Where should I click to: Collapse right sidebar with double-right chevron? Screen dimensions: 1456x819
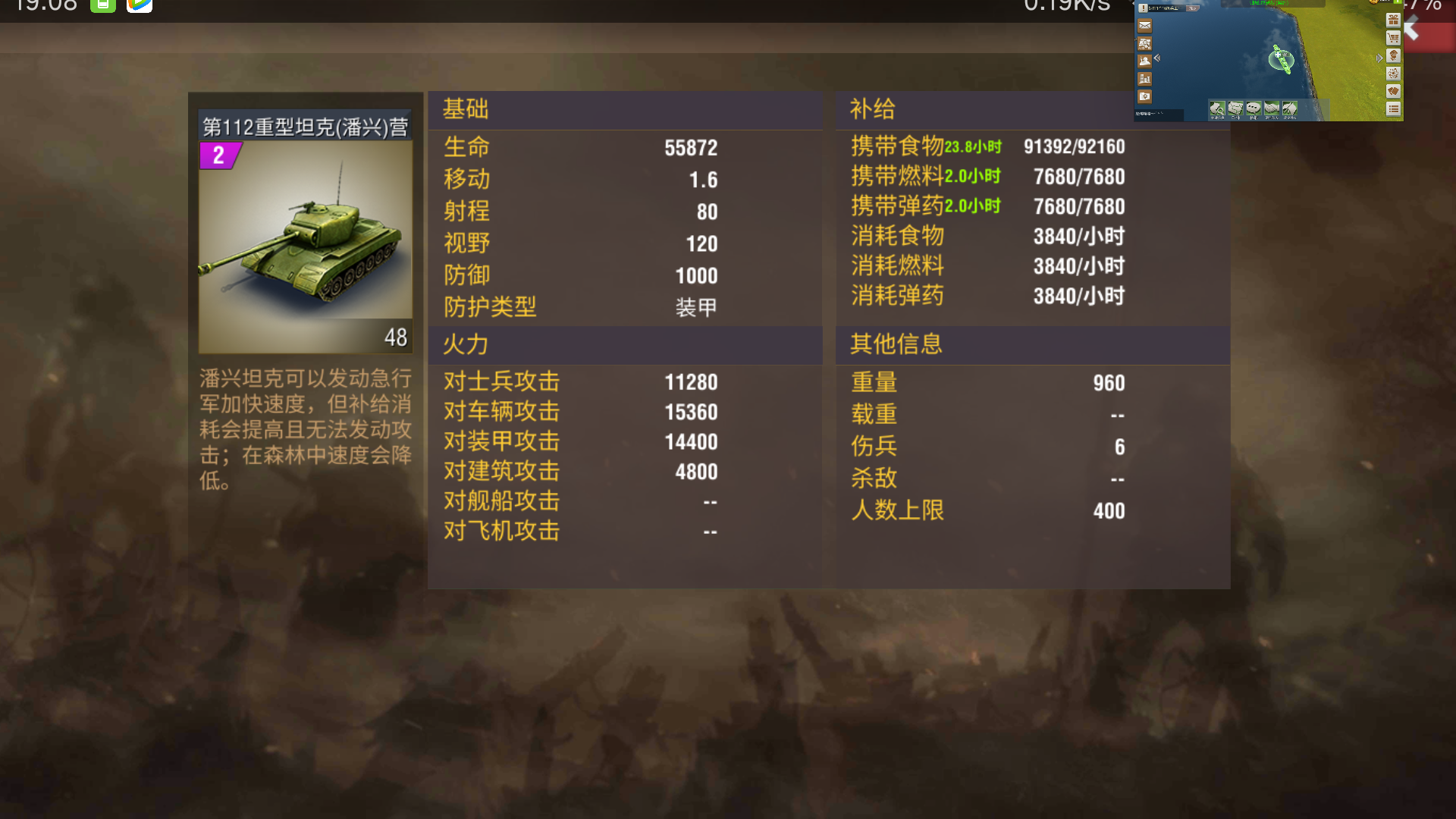coord(1379,58)
